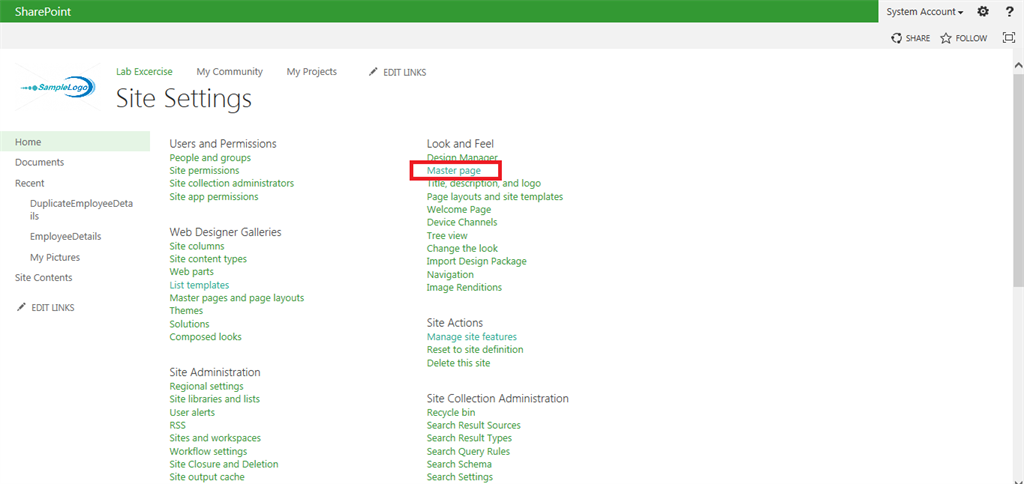The image size is (1024, 484).
Task: Open My Community in top navigation
Action: coord(230,72)
